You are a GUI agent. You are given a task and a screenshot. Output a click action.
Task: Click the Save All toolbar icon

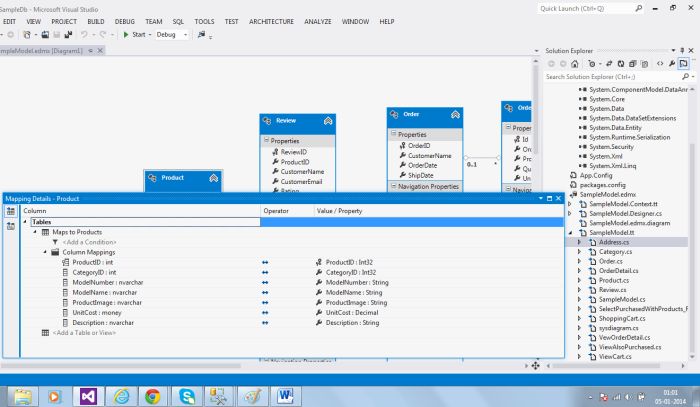[68, 34]
